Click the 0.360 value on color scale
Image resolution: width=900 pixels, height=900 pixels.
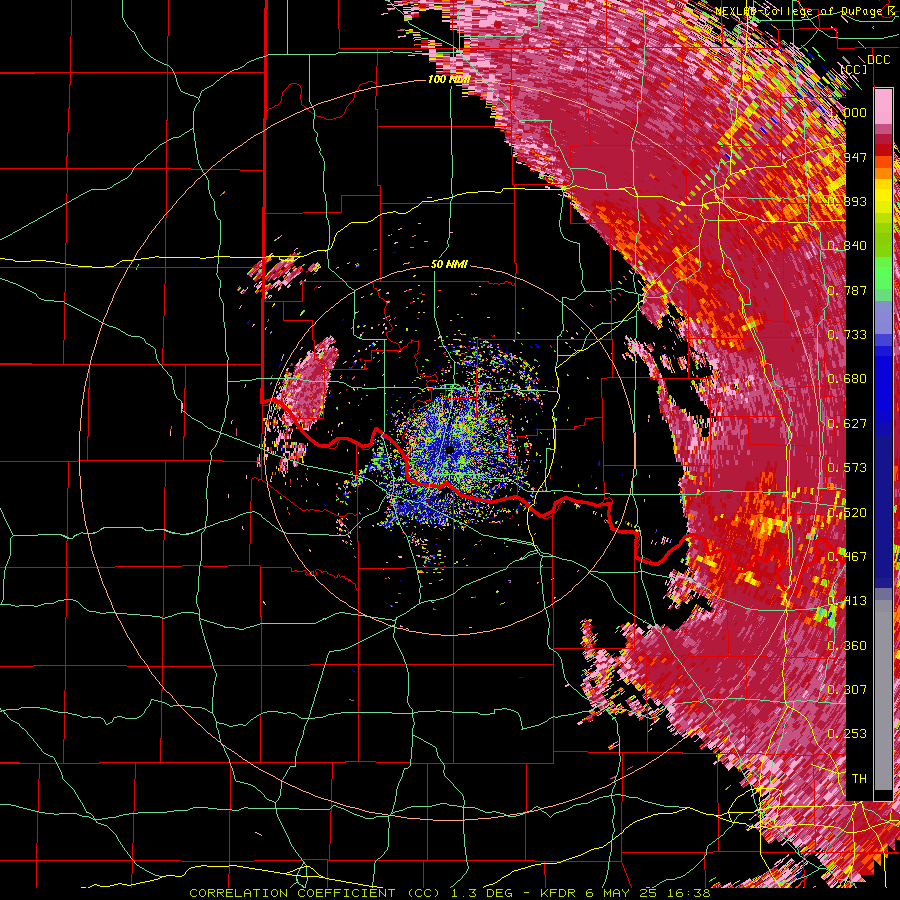click(847, 646)
